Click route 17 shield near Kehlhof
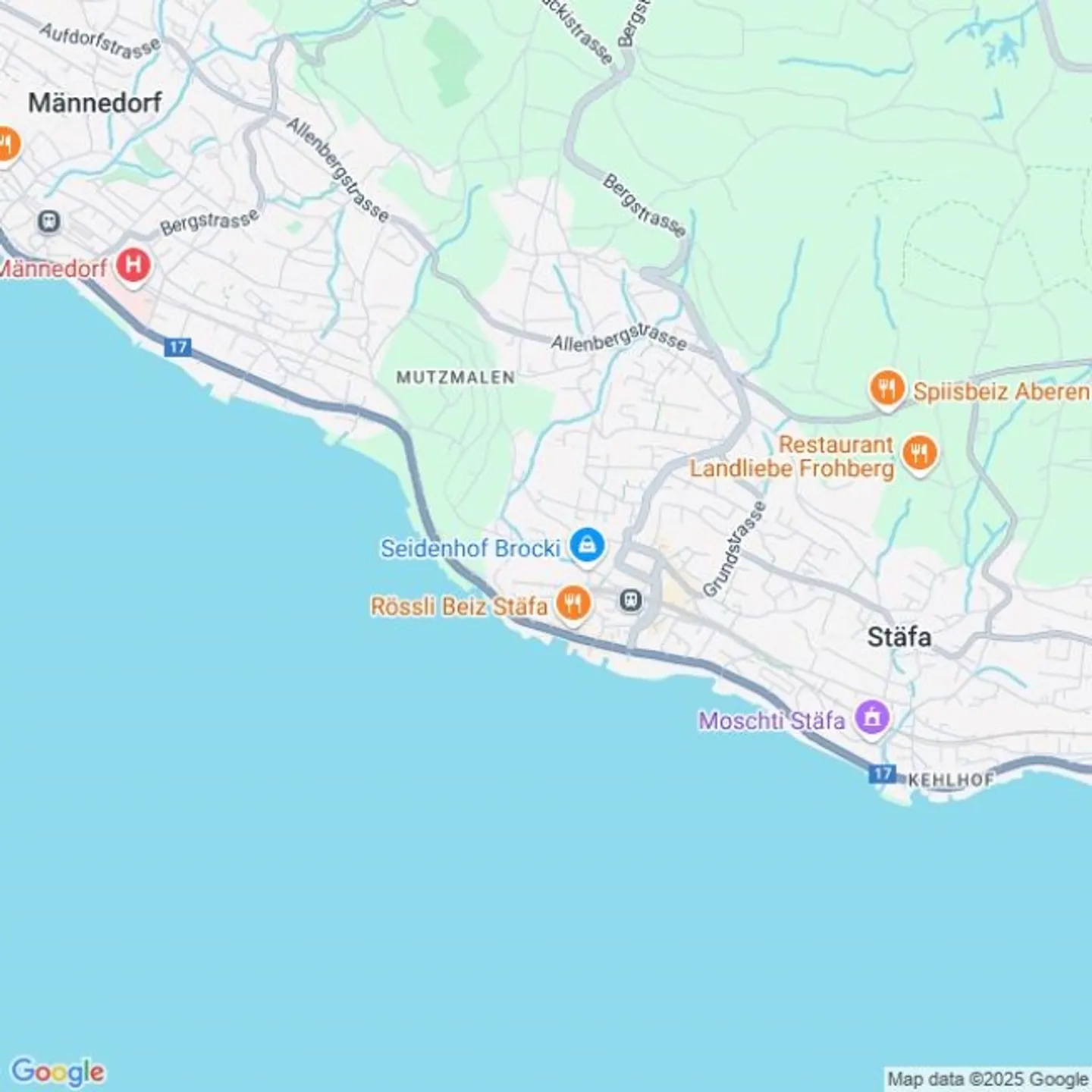Viewport: 1092px width, 1092px height. pyautogui.click(x=882, y=773)
